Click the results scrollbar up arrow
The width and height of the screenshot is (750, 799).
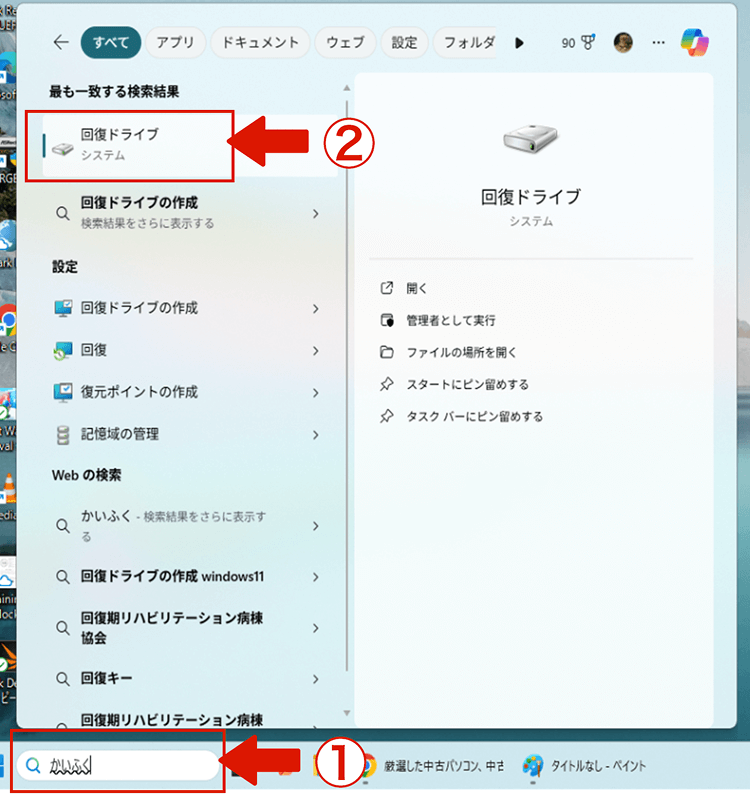tap(346, 88)
